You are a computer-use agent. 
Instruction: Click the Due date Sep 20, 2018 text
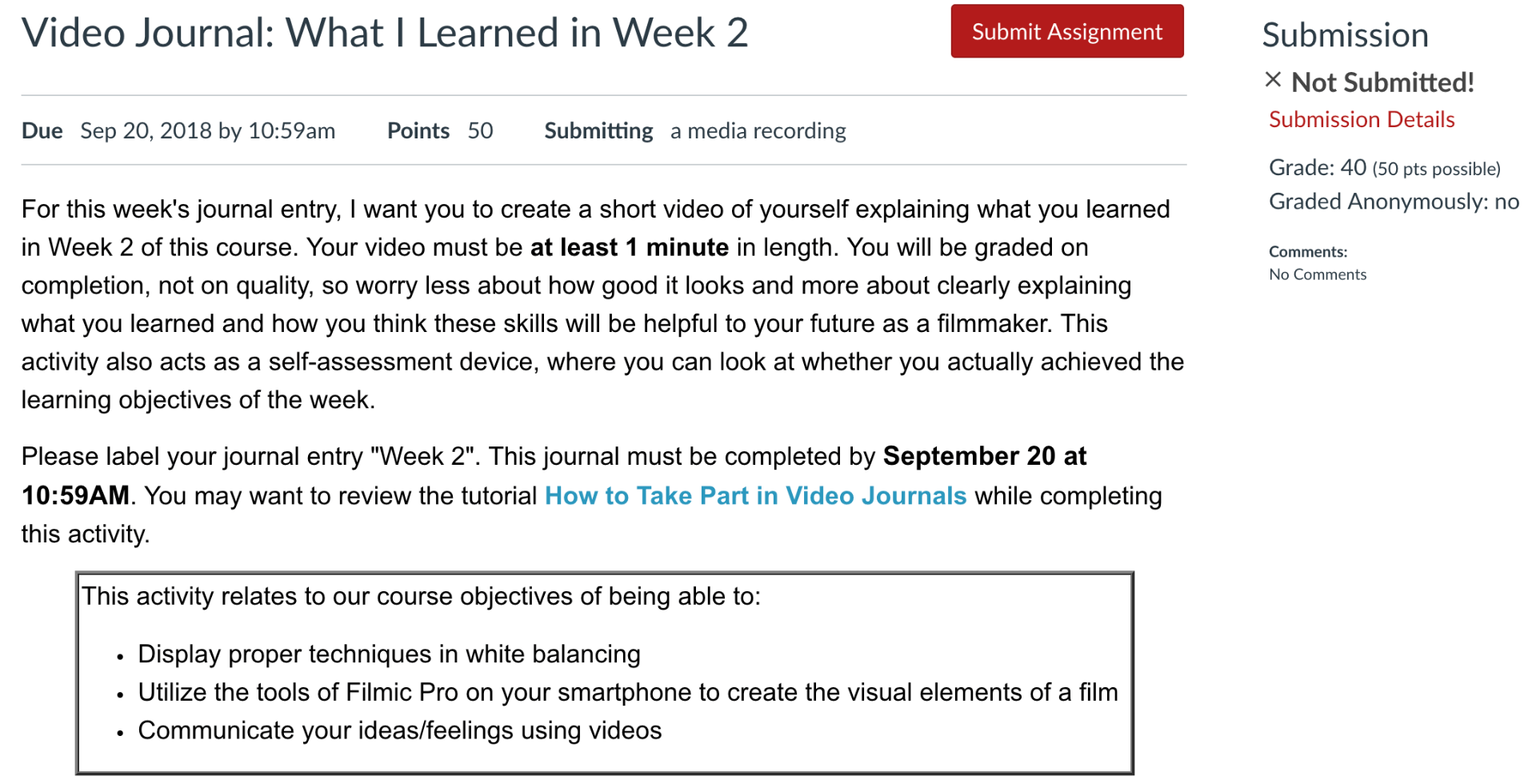[x=207, y=131]
